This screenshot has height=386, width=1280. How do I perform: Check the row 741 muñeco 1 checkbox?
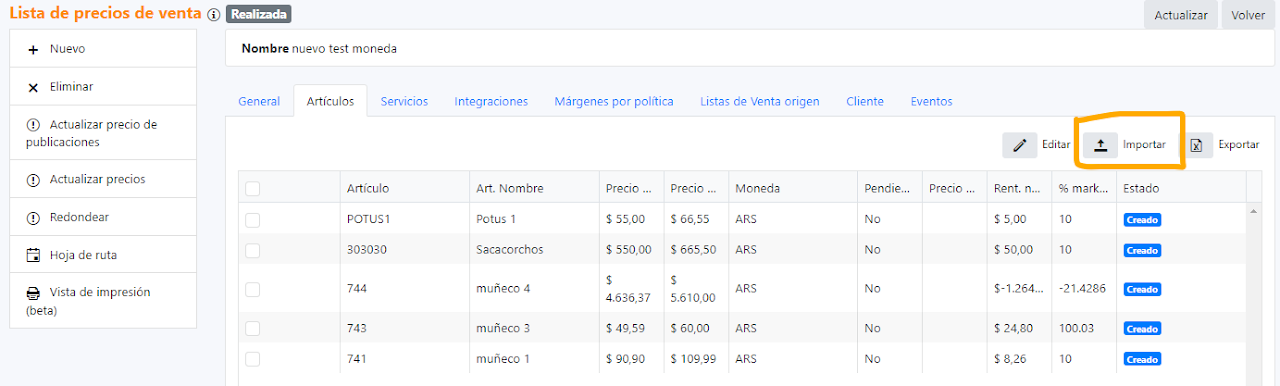click(252, 359)
